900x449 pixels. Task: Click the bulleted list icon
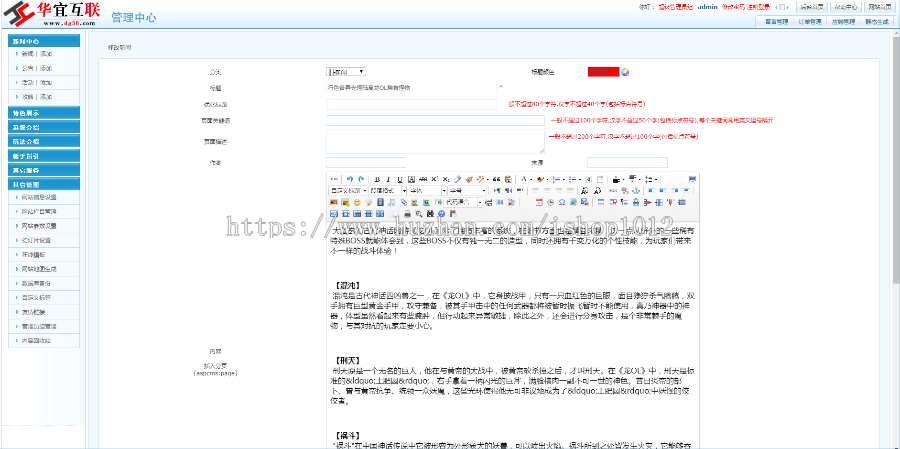coord(573,179)
